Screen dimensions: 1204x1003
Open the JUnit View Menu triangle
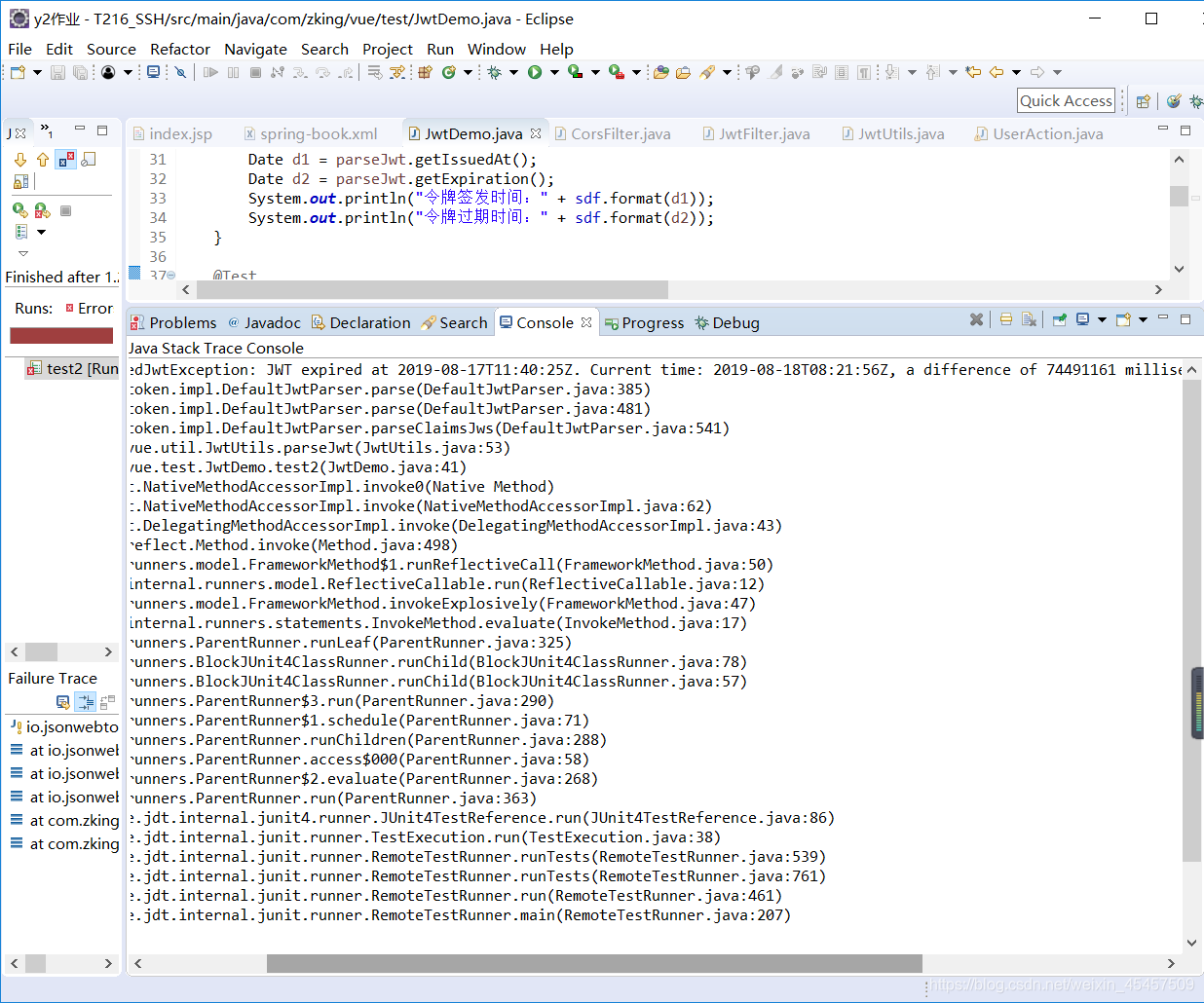[23, 253]
